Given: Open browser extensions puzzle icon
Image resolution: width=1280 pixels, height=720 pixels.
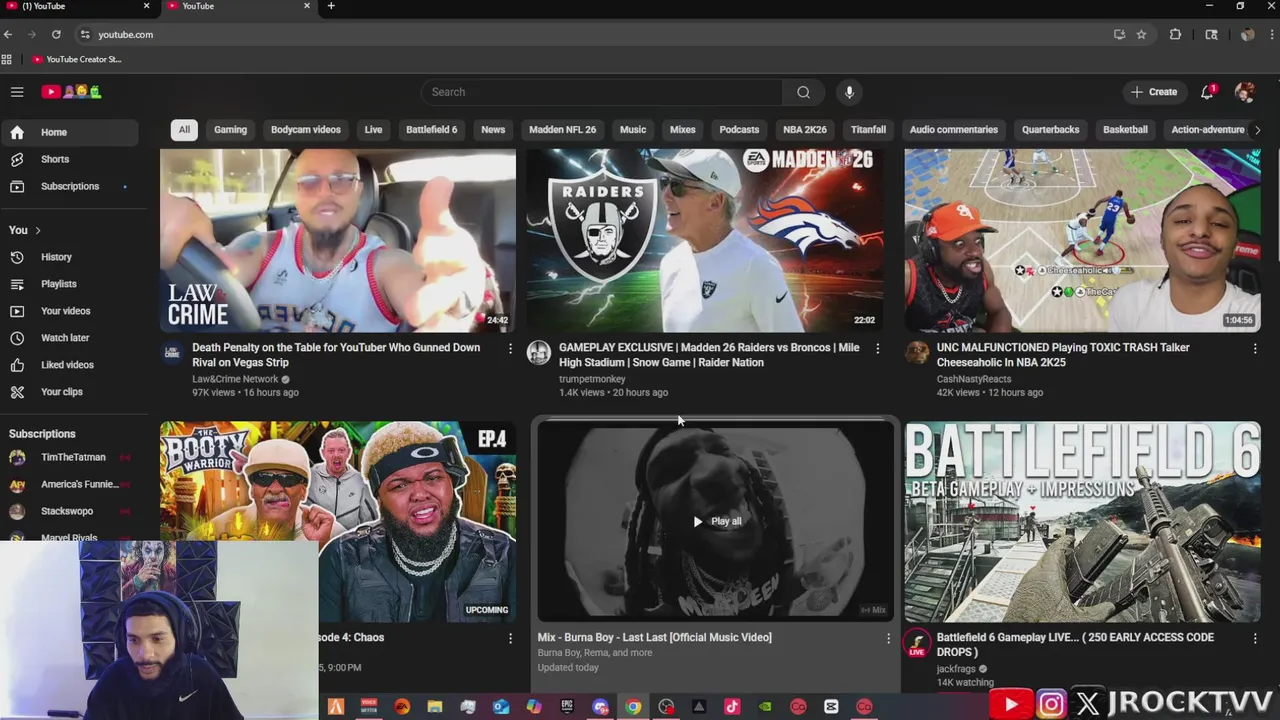Looking at the screenshot, I should (x=1175, y=34).
